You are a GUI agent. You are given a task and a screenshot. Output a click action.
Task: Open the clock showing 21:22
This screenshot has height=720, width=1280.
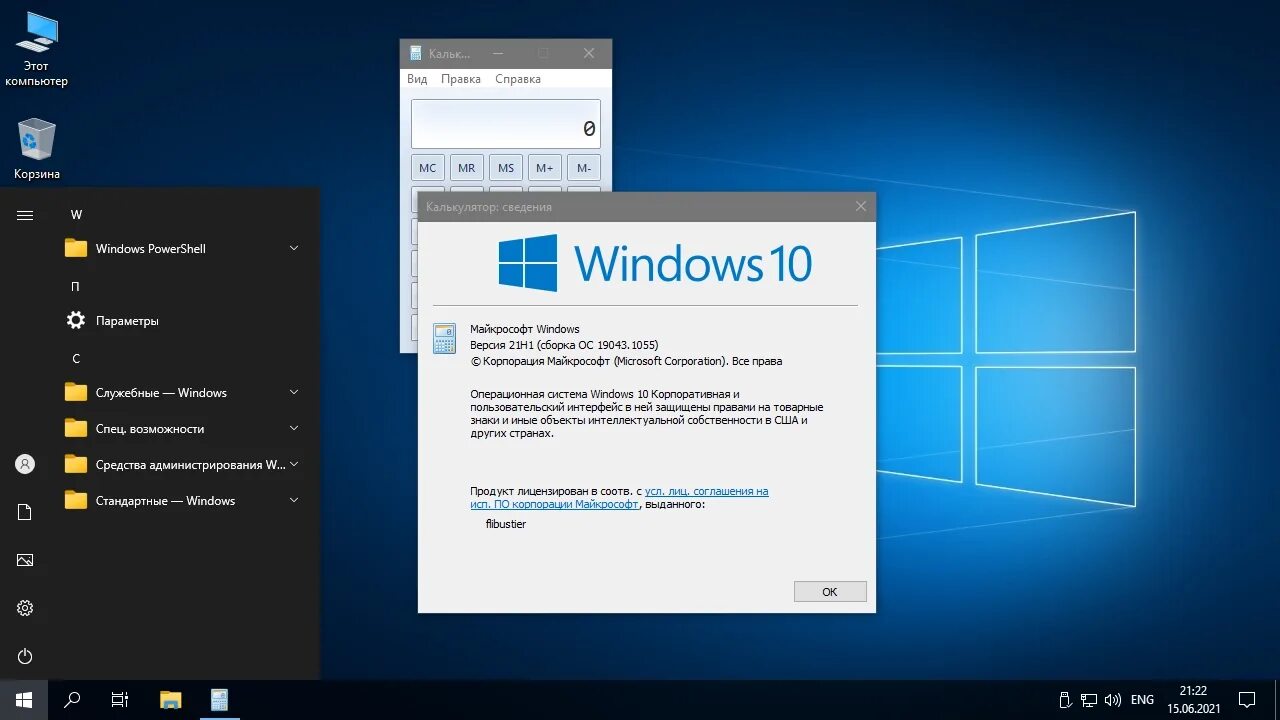click(x=1193, y=700)
